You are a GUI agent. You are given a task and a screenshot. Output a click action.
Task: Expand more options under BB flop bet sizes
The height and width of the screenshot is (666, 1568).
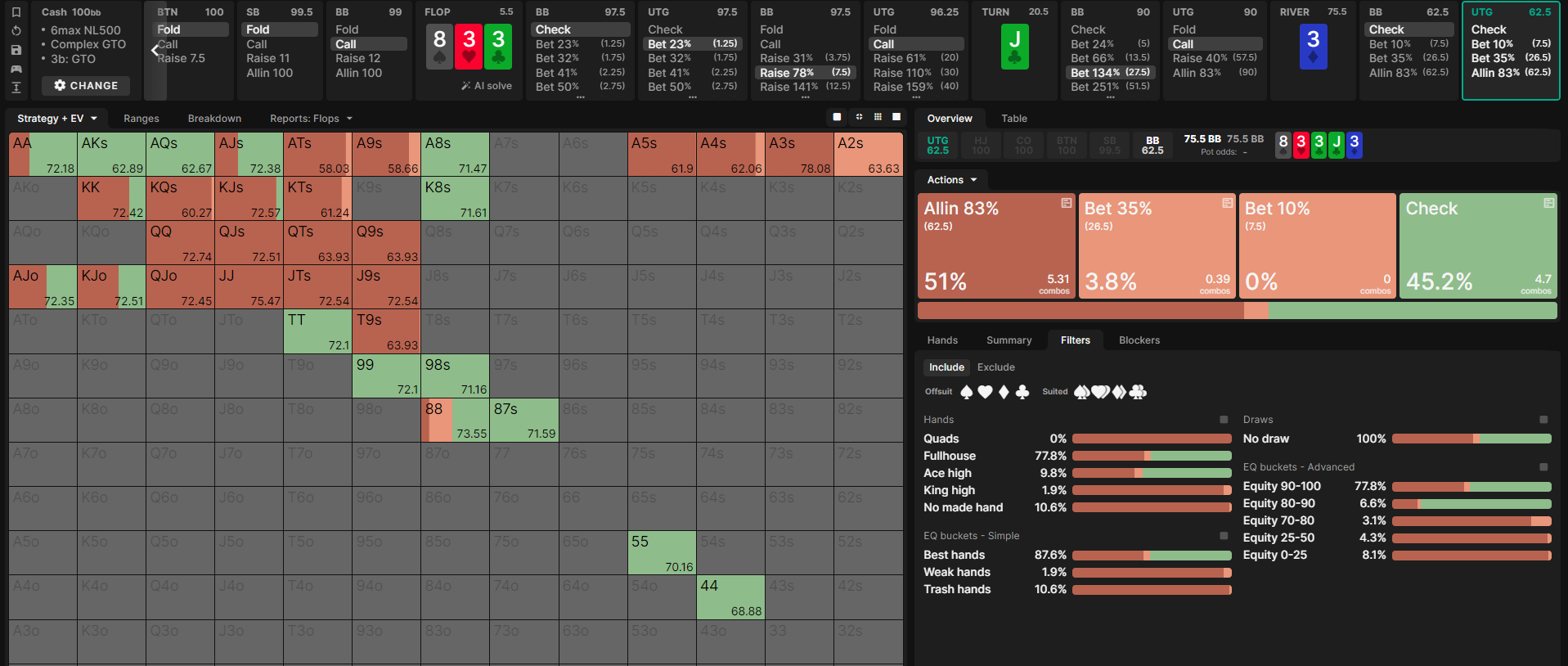tap(580, 97)
